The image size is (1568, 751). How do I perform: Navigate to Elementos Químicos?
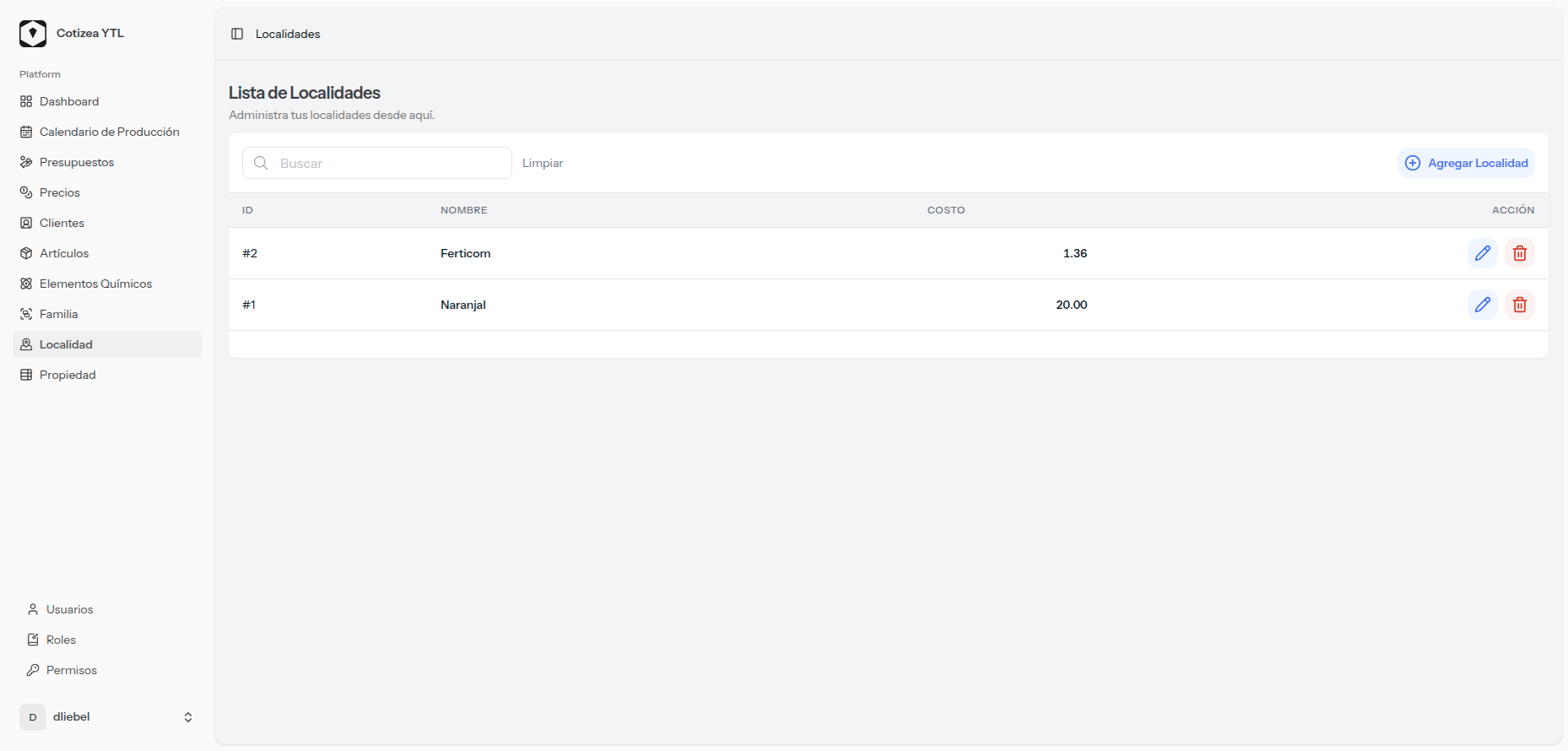click(x=95, y=284)
